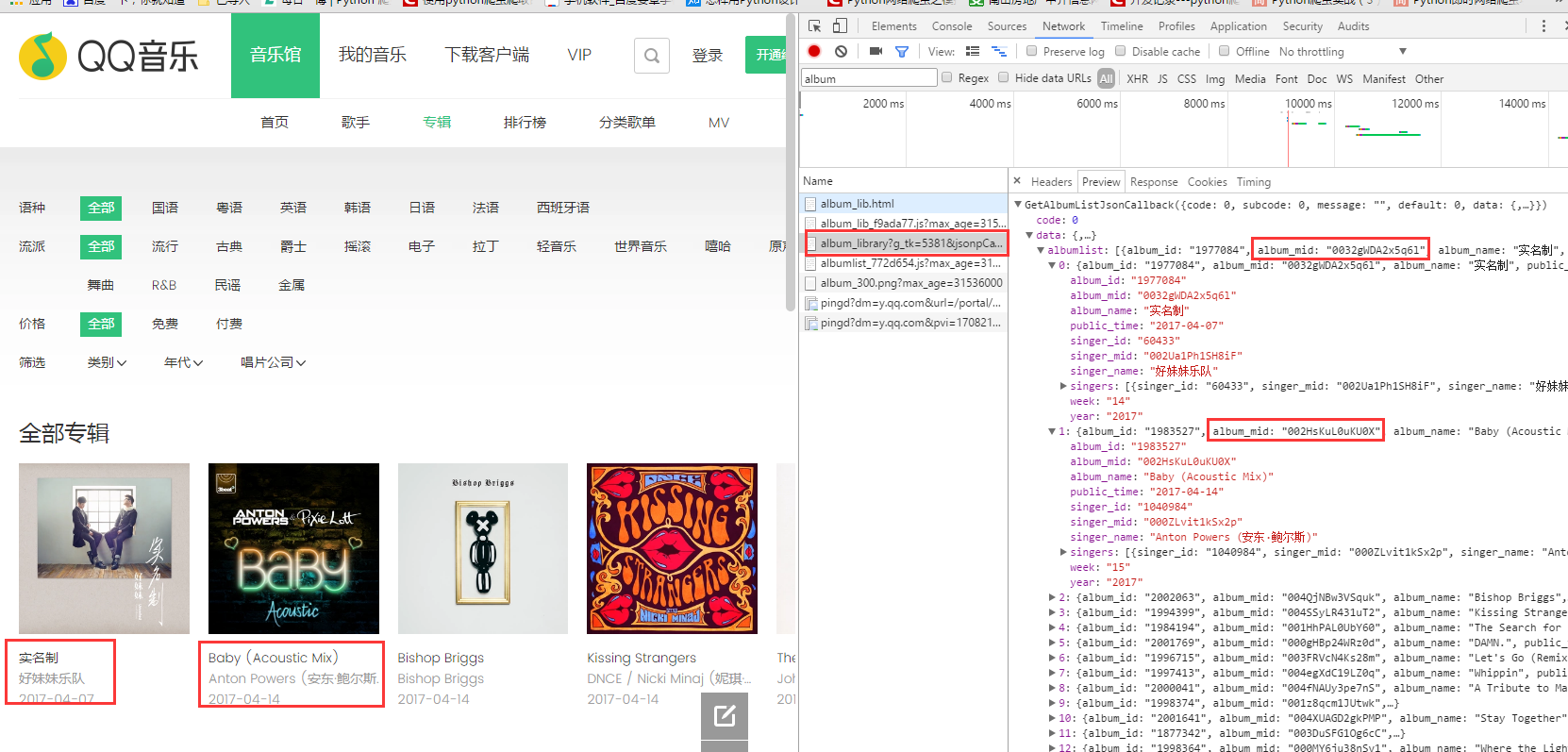Viewport: 1568px width, 752px height.
Task: Check the Regex filter option
Action: tap(947, 77)
